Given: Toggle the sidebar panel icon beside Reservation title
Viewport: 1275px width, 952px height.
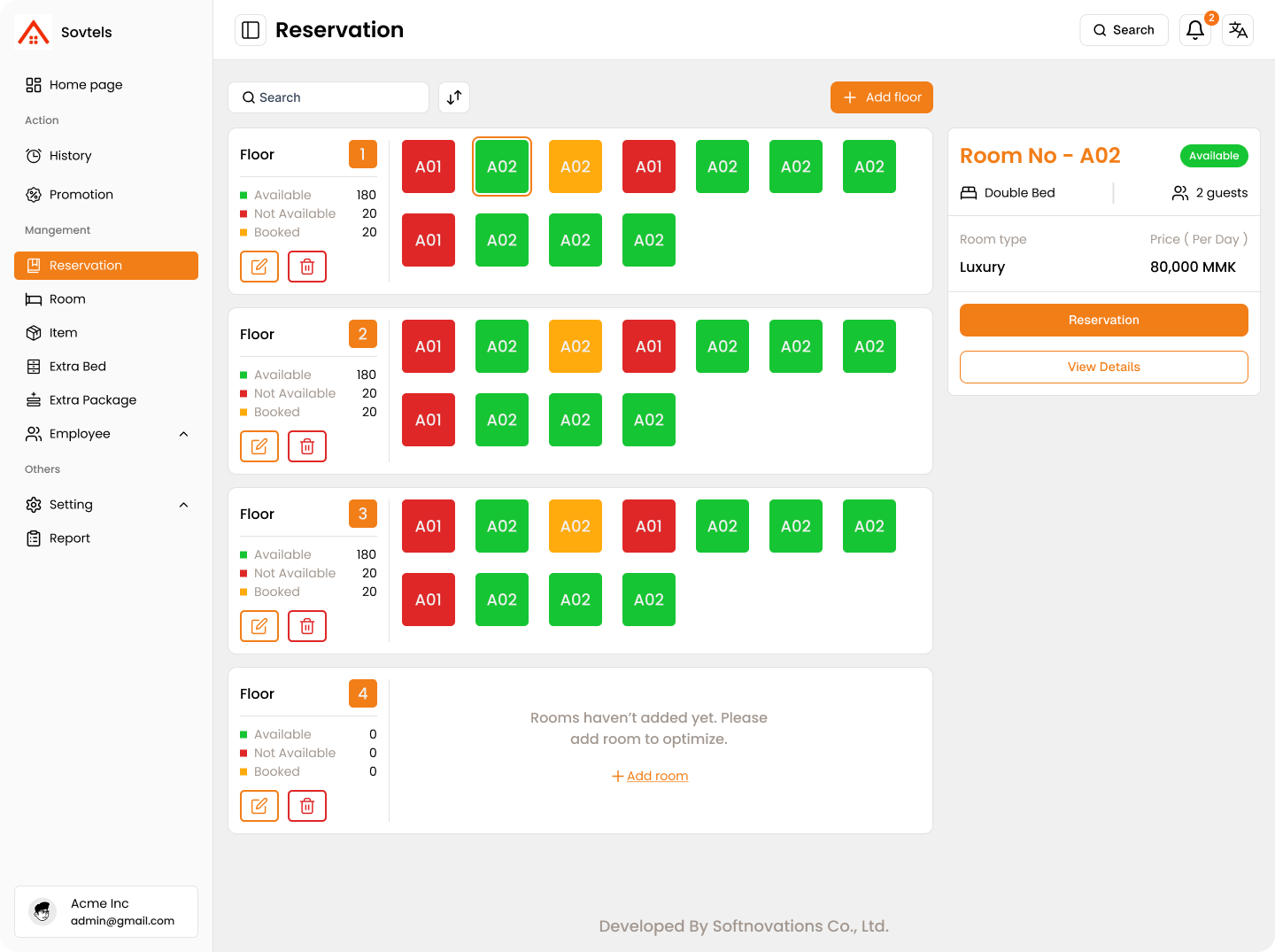Looking at the screenshot, I should pos(251,30).
